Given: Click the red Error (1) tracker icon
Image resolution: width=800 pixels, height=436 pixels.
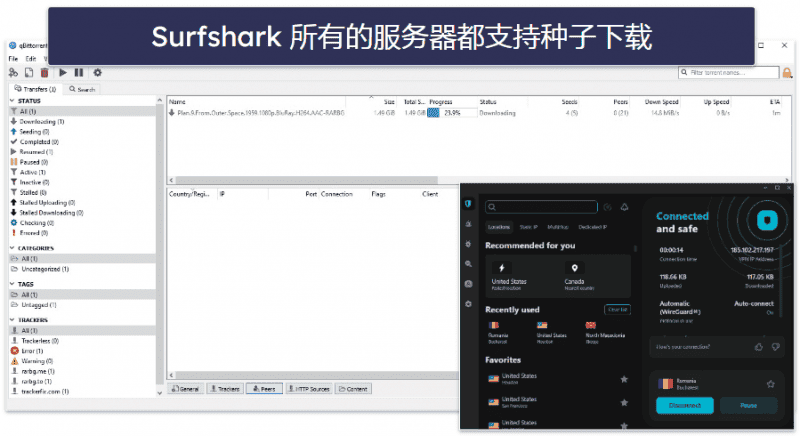Looking at the screenshot, I should 14,351.
